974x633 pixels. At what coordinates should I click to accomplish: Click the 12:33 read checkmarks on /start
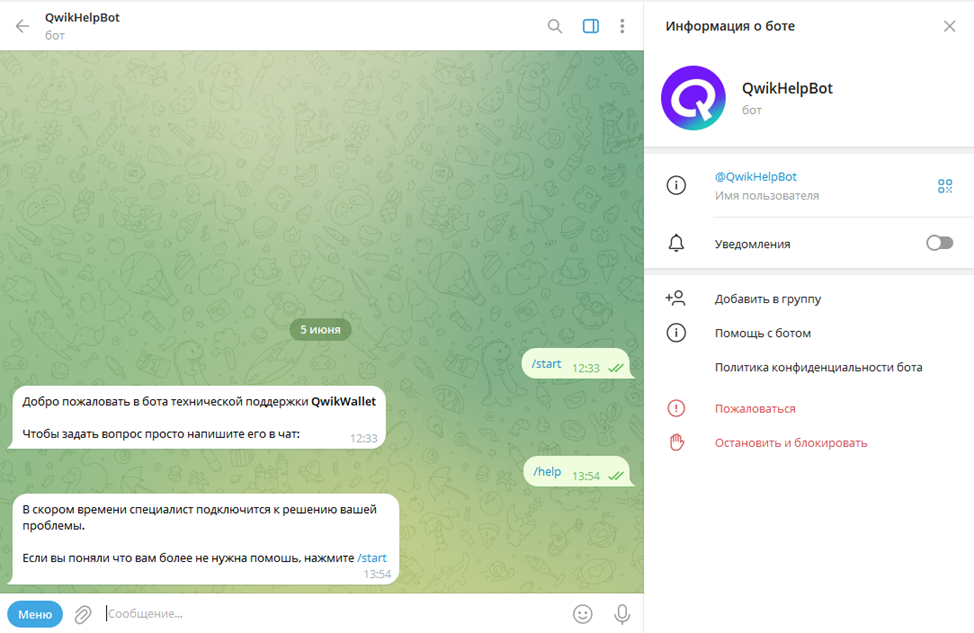point(616,368)
